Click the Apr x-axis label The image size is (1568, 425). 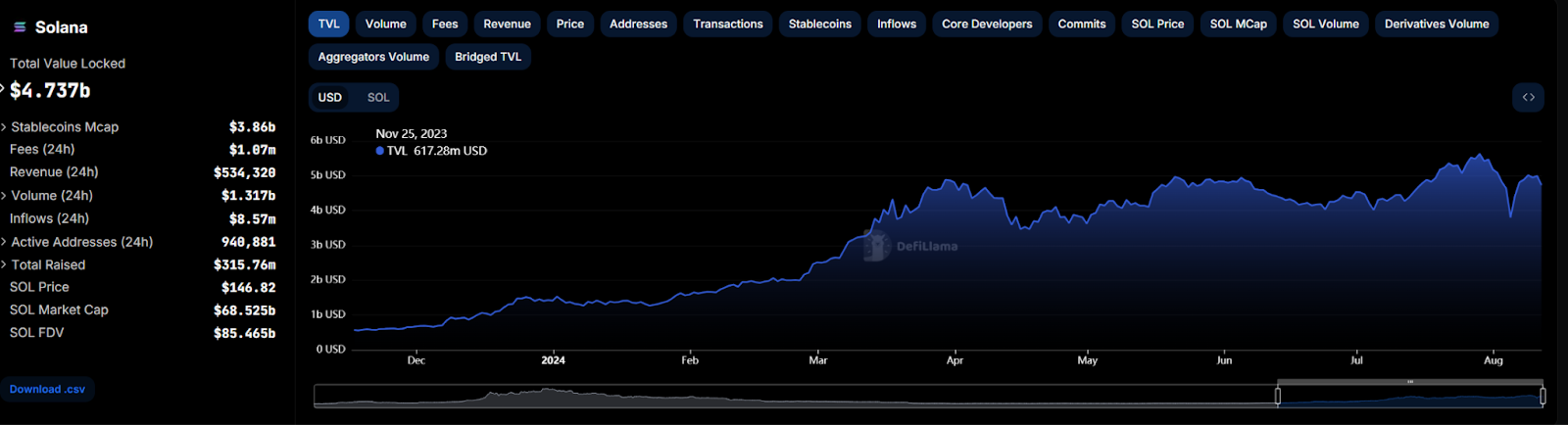point(955,360)
